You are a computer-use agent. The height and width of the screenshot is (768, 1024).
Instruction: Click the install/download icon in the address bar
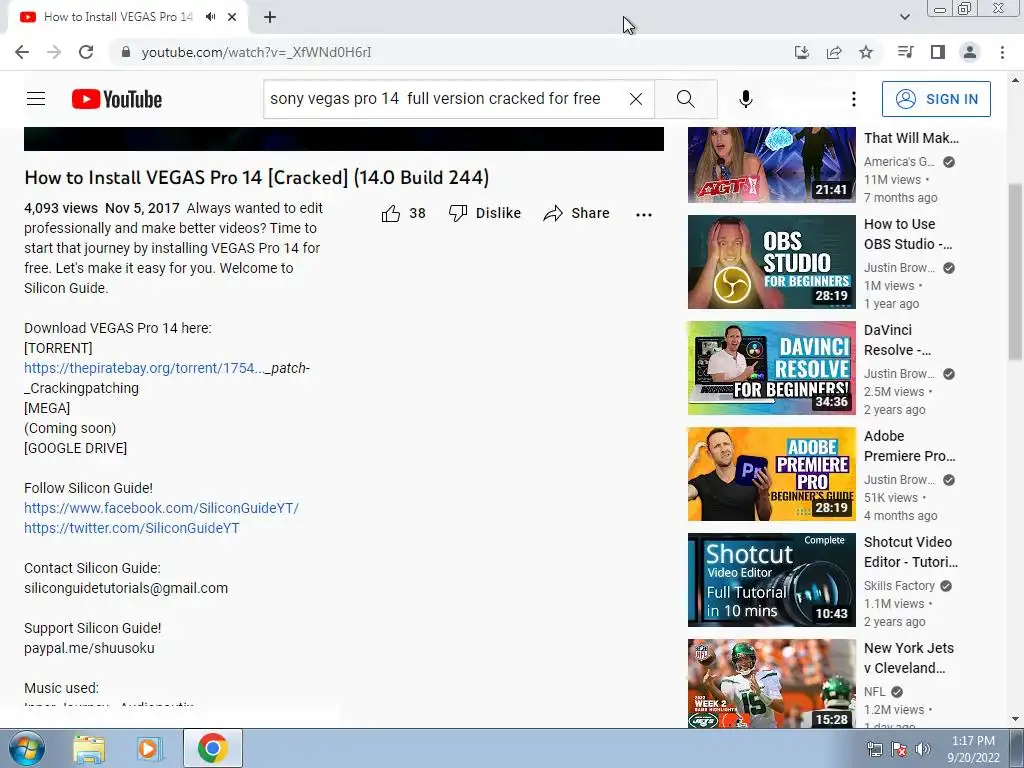802,52
